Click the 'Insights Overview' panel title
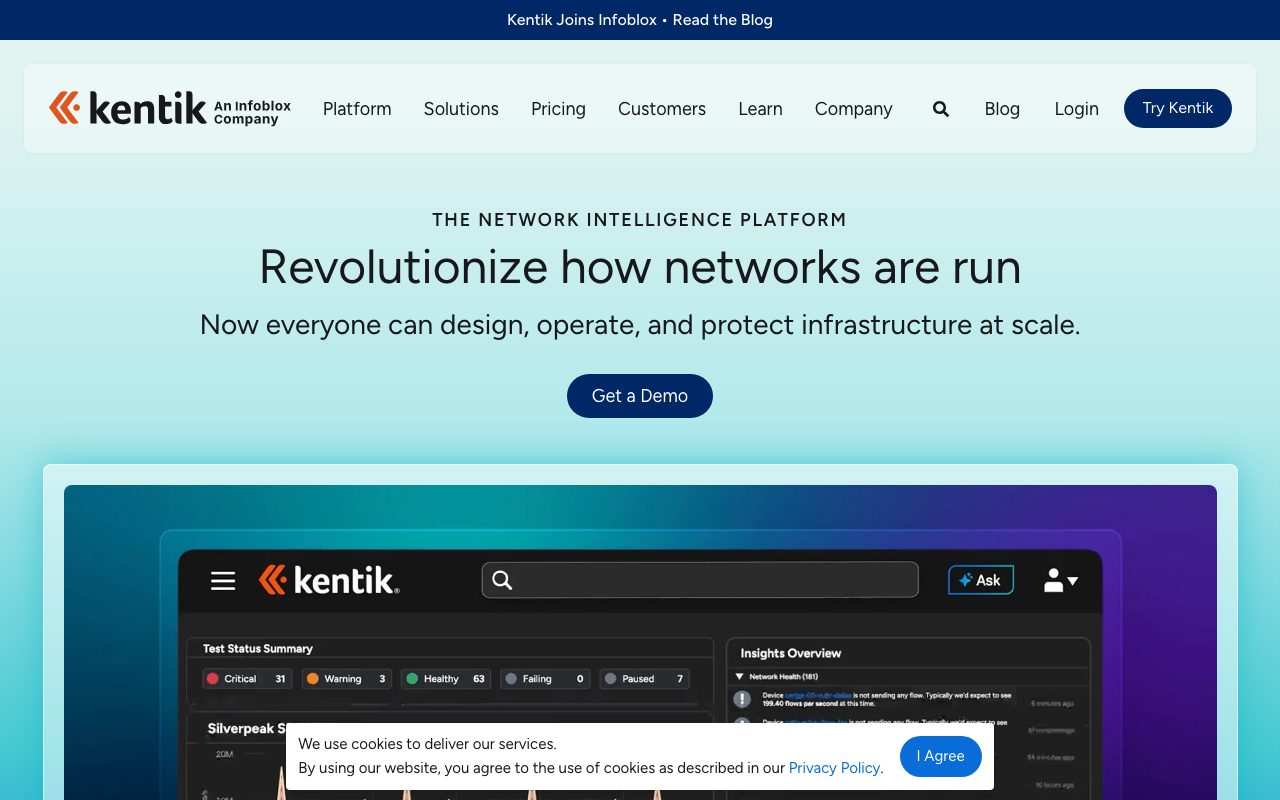1280x800 pixels. (x=790, y=653)
